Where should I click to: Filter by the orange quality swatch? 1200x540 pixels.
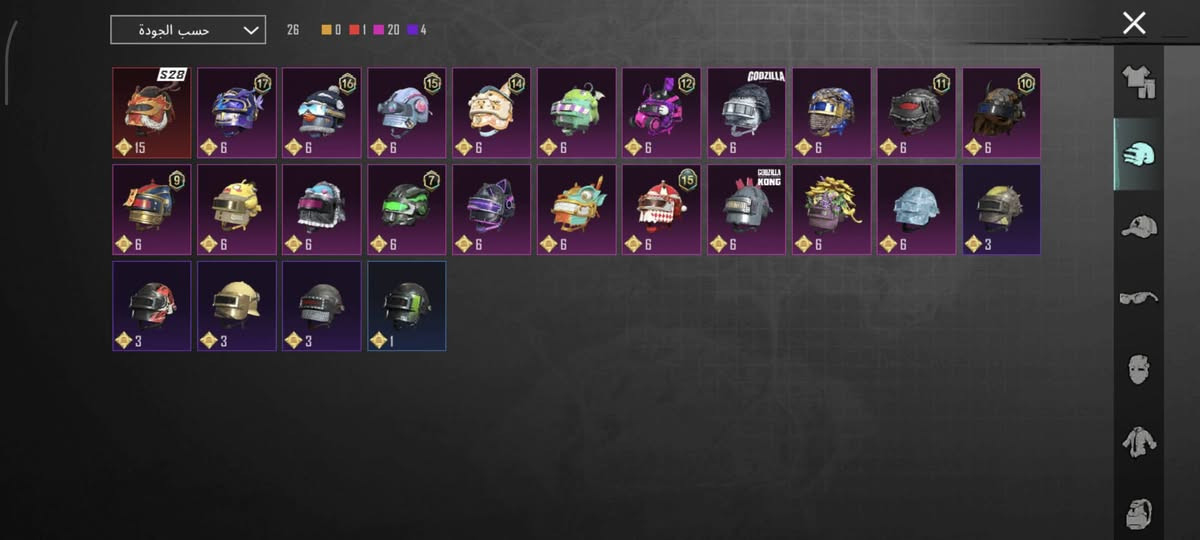point(326,30)
